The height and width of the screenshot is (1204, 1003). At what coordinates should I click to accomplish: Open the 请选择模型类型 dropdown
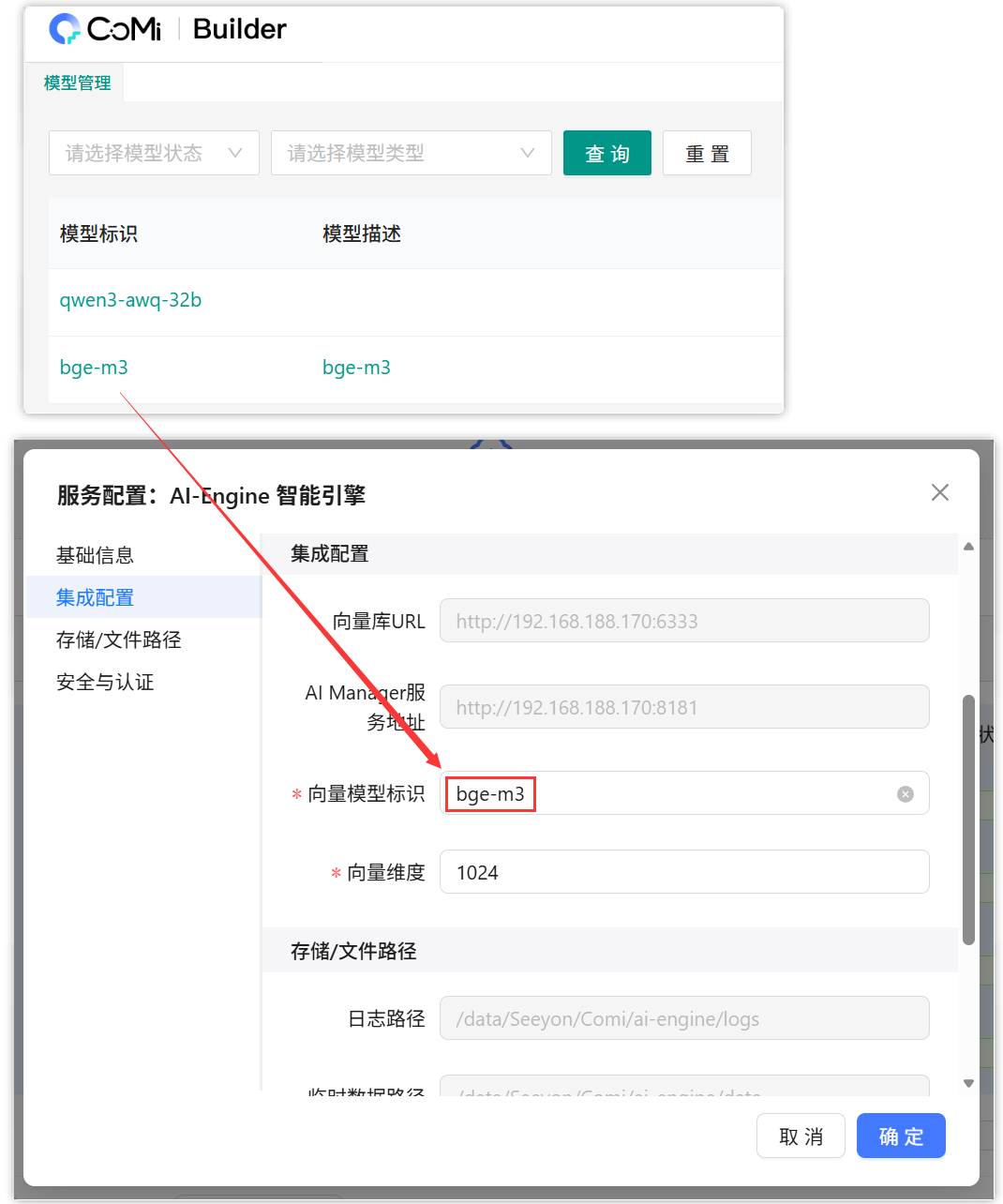pos(411,153)
